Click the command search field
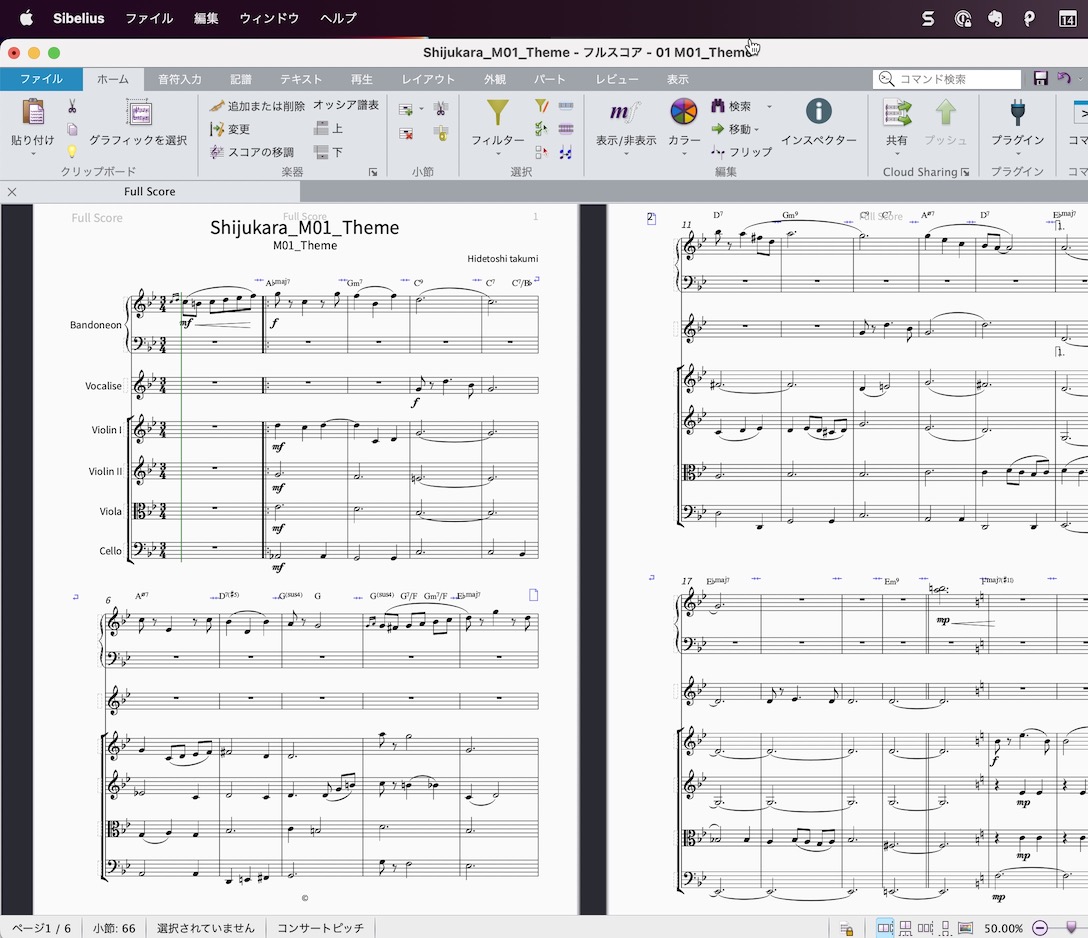 [947, 79]
